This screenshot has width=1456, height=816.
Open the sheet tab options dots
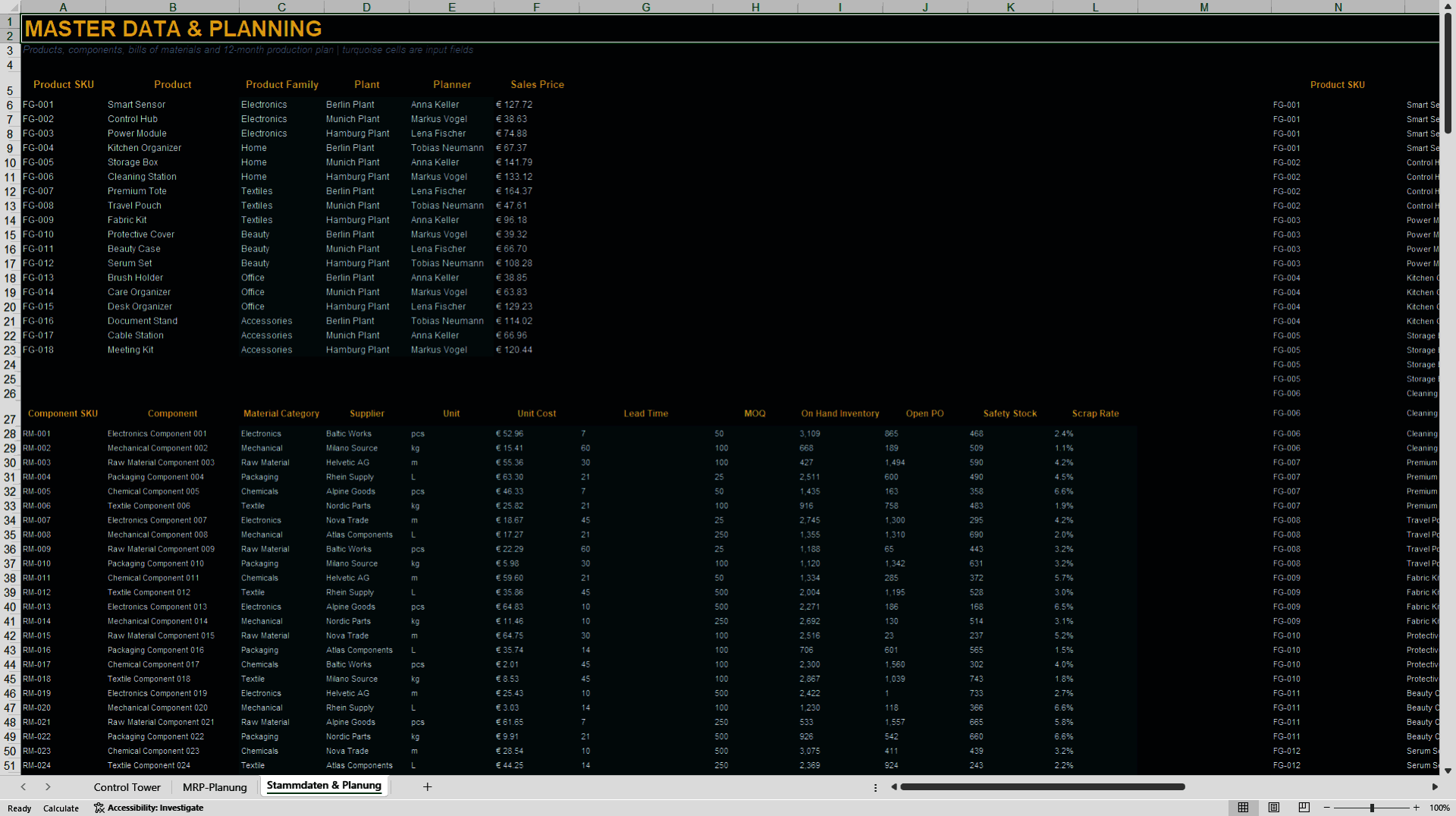[875, 788]
